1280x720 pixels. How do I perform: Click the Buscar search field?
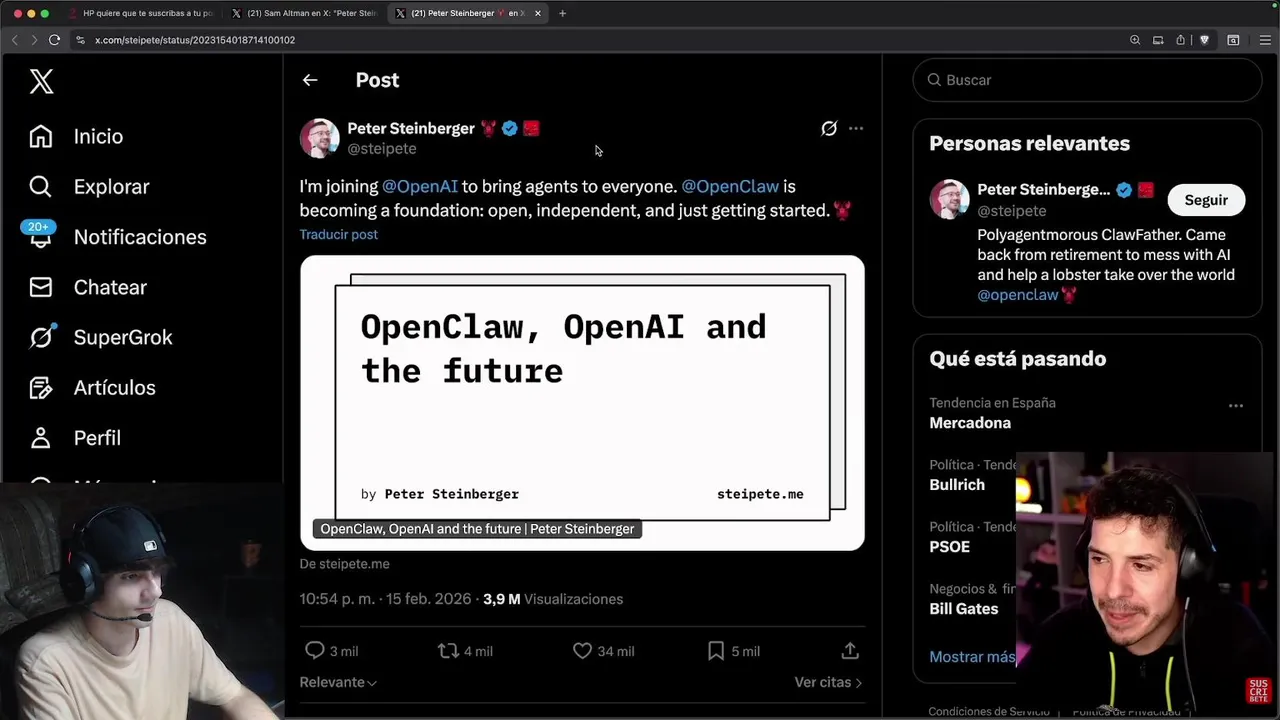tap(1087, 80)
